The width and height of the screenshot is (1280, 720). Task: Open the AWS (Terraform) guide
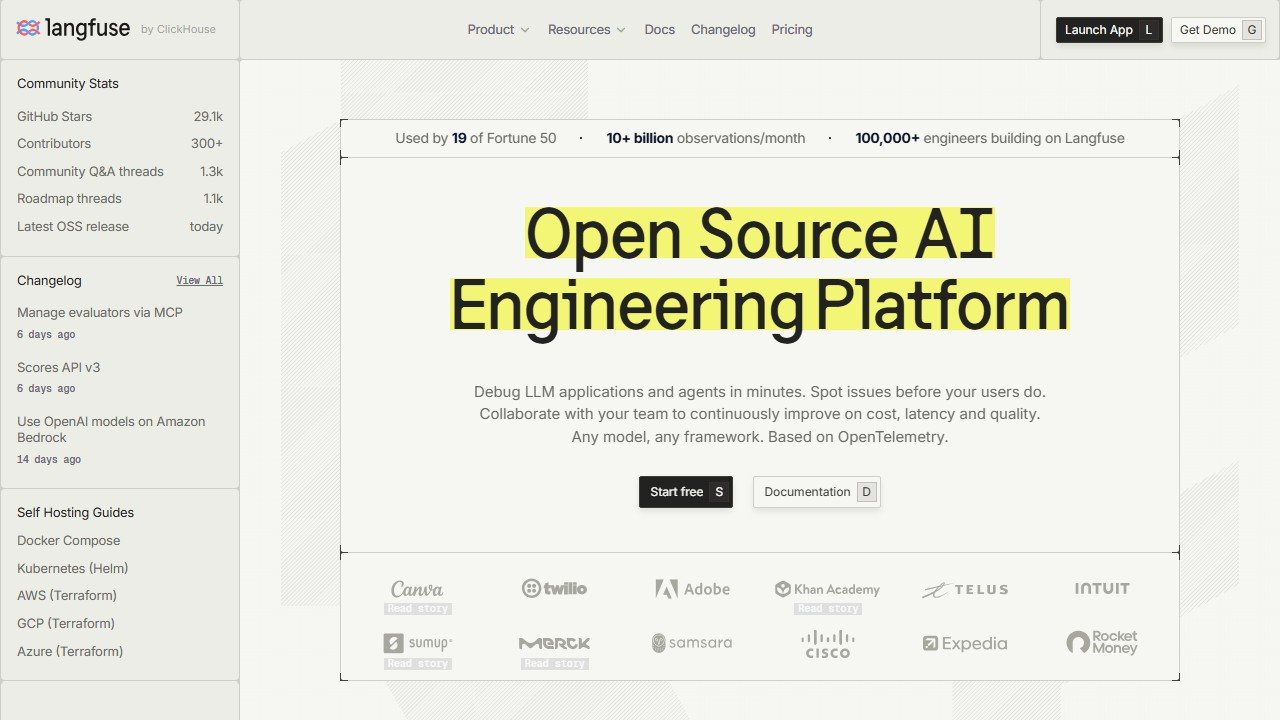point(67,596)
